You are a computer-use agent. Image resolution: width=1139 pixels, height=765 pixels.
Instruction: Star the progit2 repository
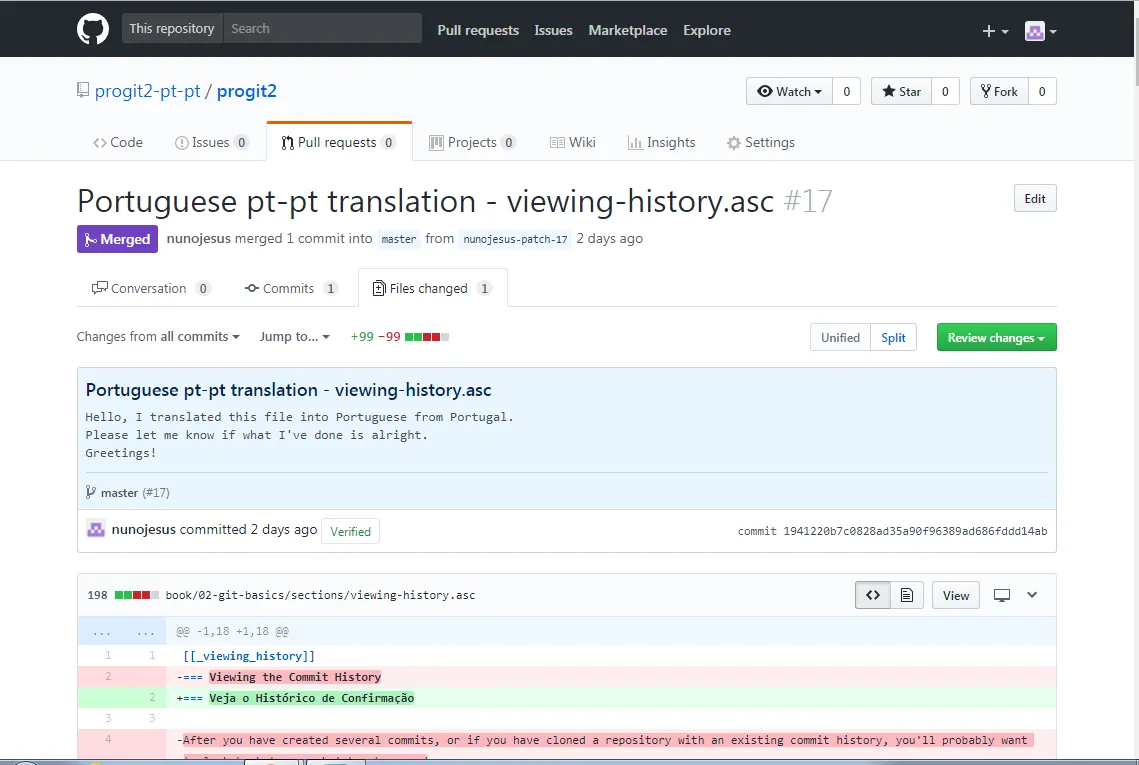coord(901,92)
